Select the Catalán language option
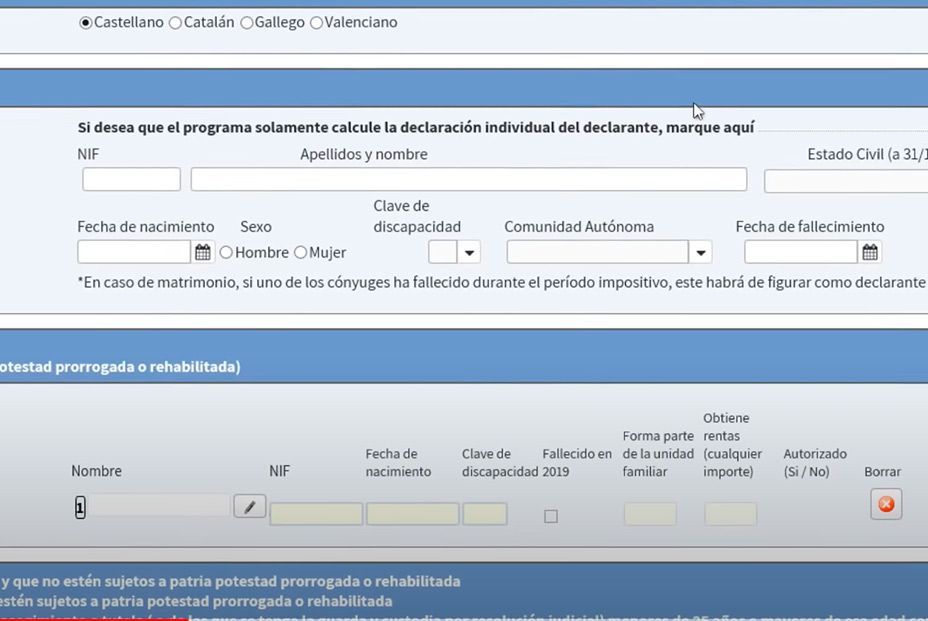928x621 pixels. pyautogui.click(x=175, y=21)
